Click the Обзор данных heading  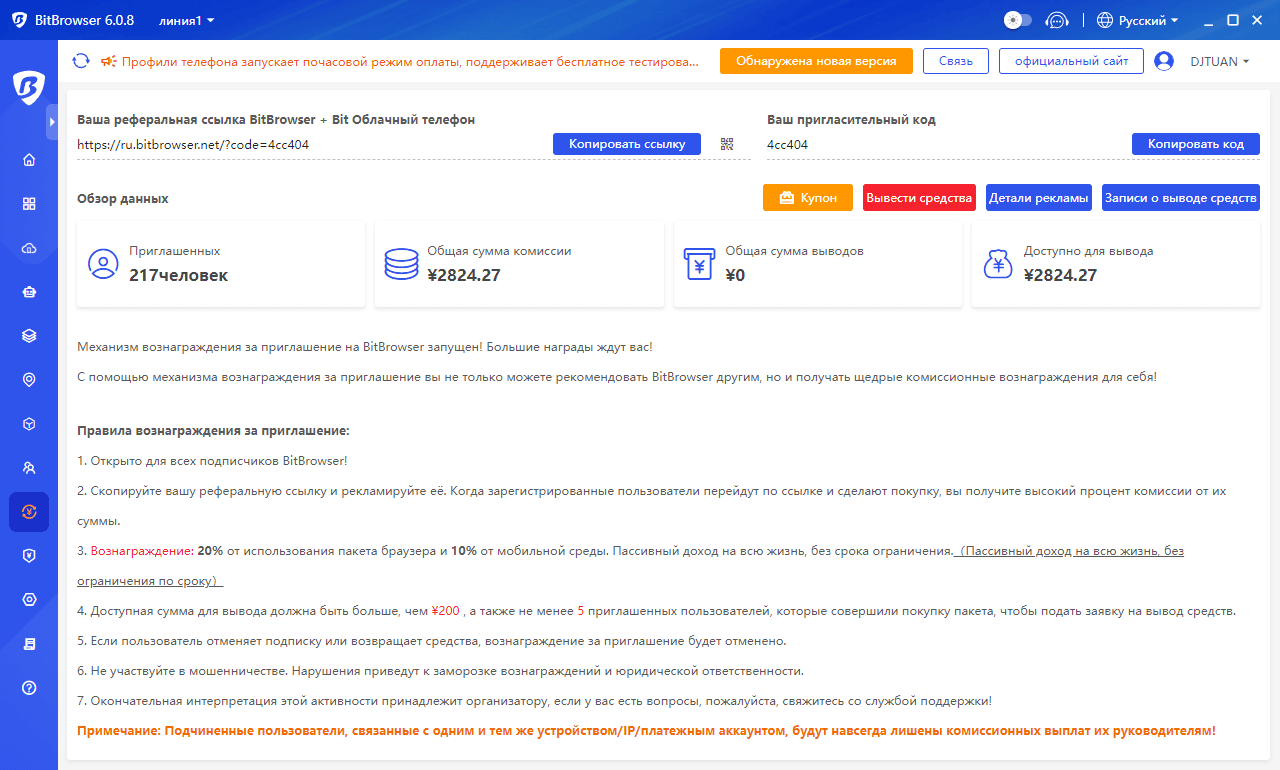tap(123, 198)
